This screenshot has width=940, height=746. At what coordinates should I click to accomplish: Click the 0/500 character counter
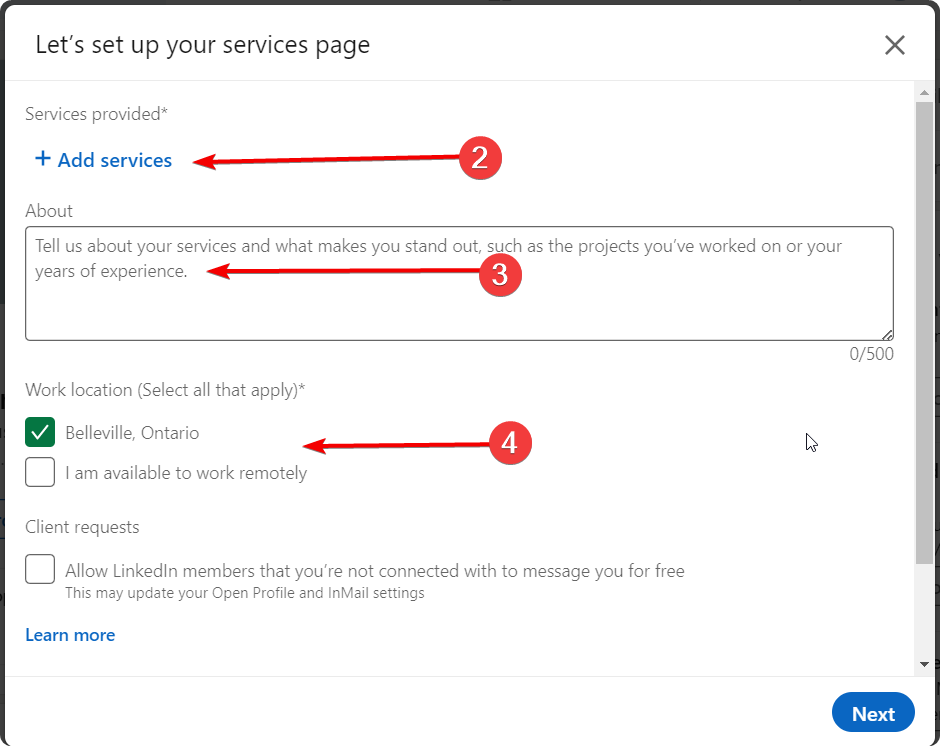pyautogui.click(x=871, y=354)
